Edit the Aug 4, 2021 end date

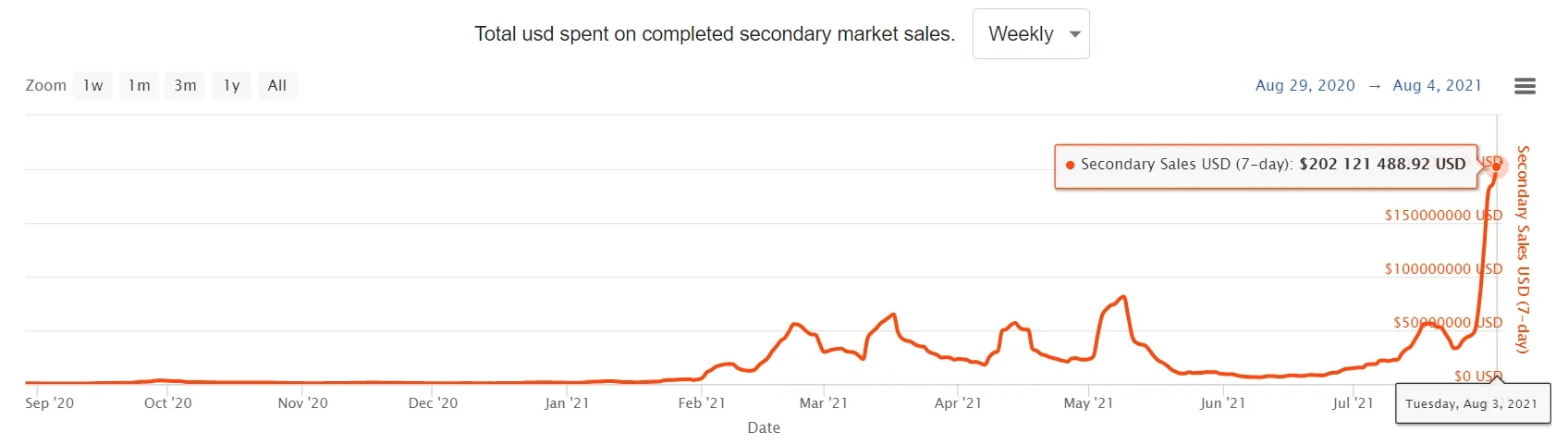1437,86
